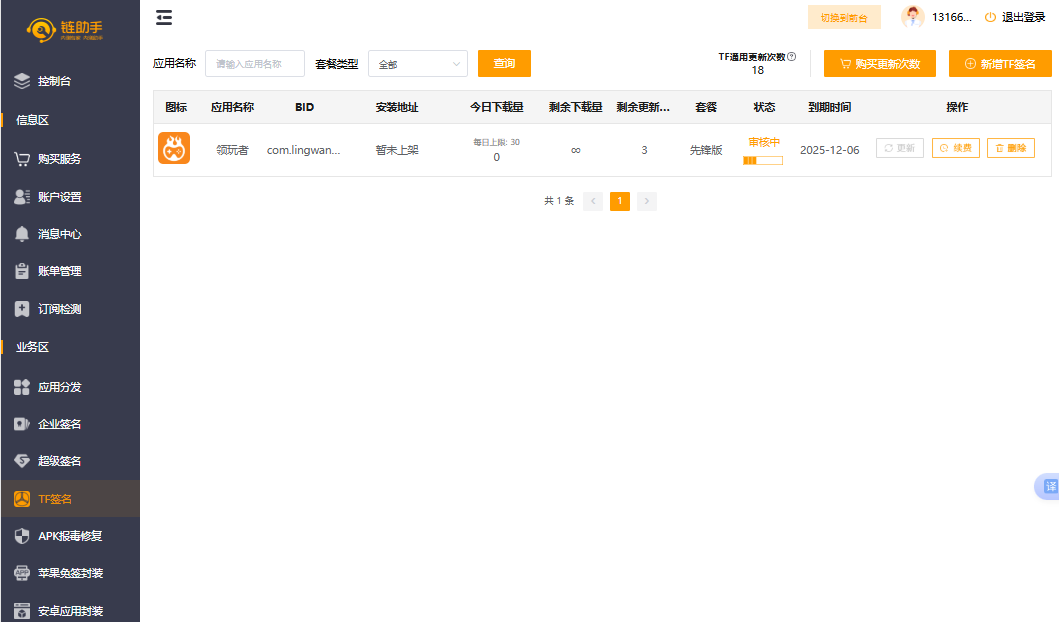This screenshot has height=622, width=1059.
Task: Click the user avatar icon
Action: (912, 17)
